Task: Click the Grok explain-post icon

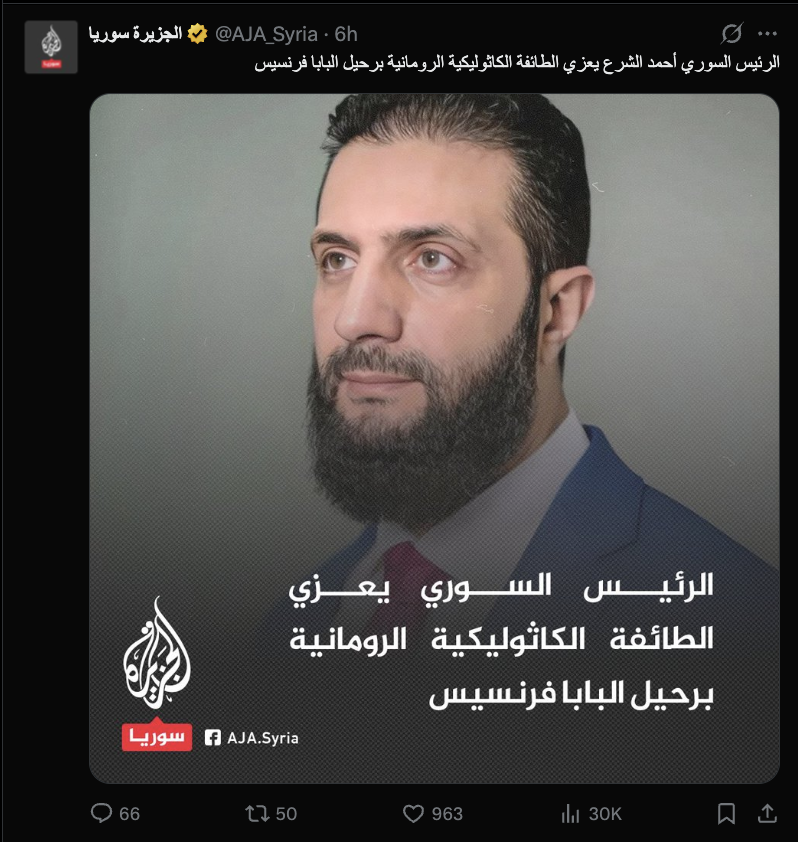Action: (x=732, y=33)
